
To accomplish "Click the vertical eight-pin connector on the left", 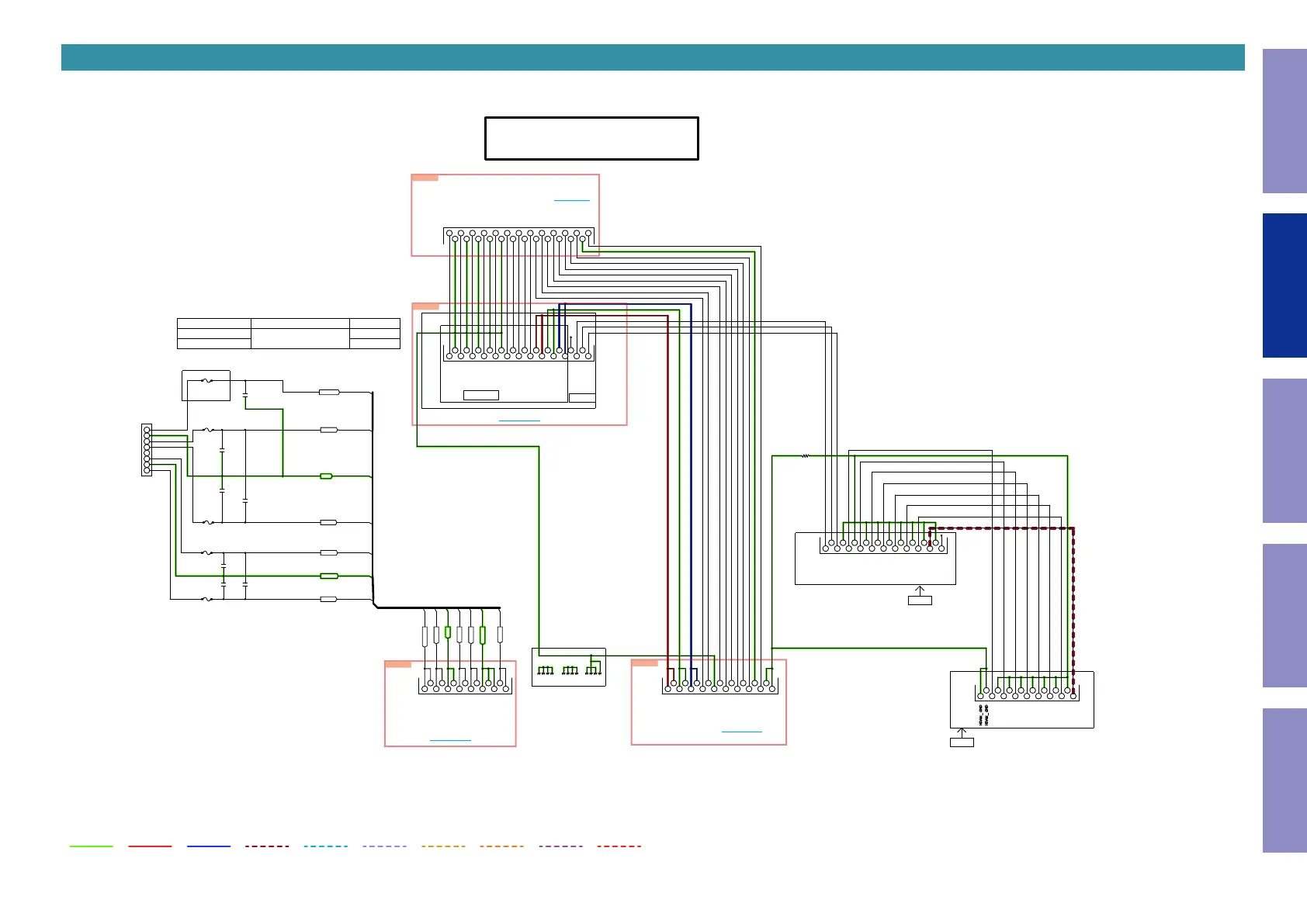I will coord(147,450).
